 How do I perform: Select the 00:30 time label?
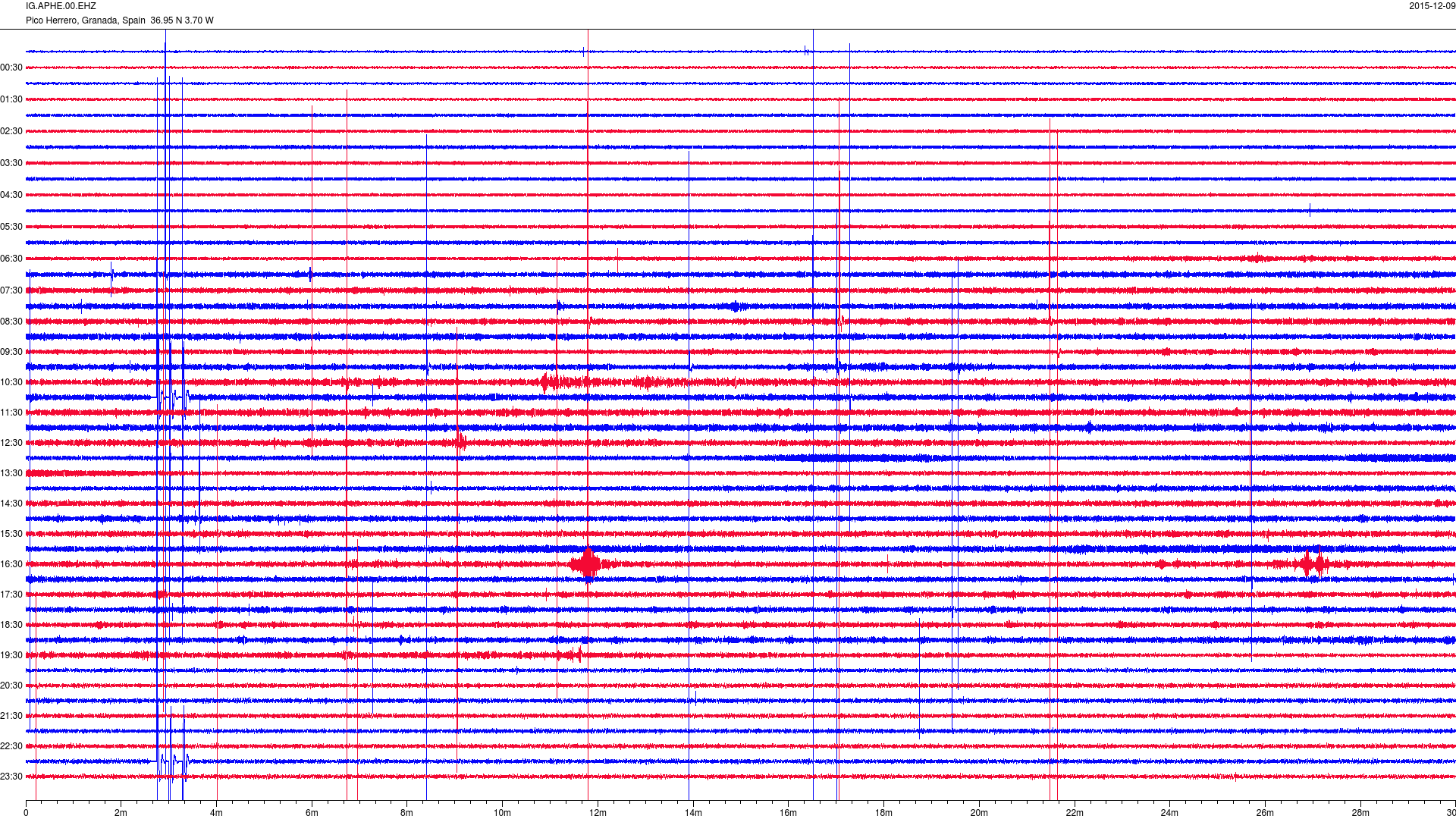11,67
